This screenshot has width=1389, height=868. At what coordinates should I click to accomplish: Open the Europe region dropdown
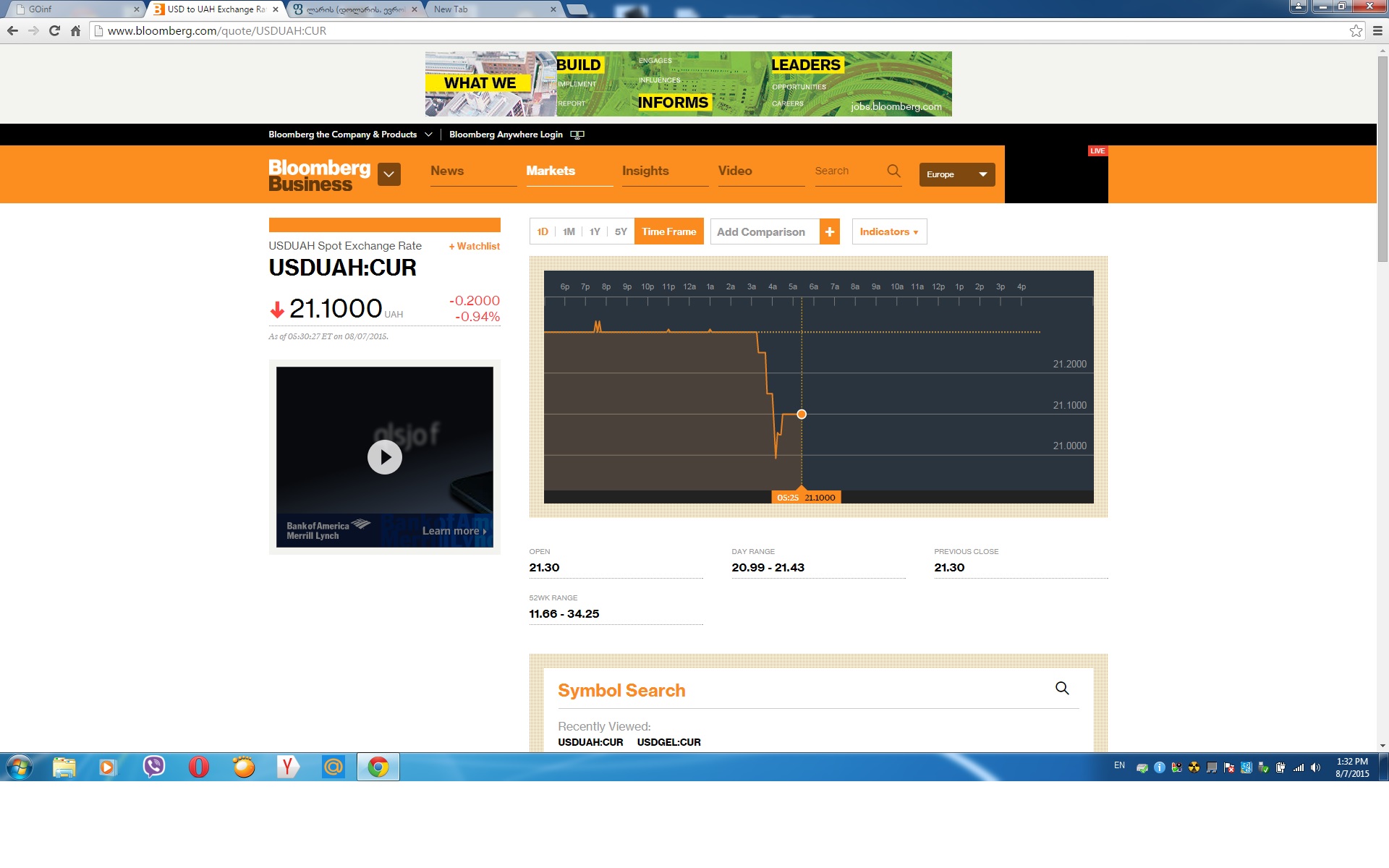pos(956,174)
